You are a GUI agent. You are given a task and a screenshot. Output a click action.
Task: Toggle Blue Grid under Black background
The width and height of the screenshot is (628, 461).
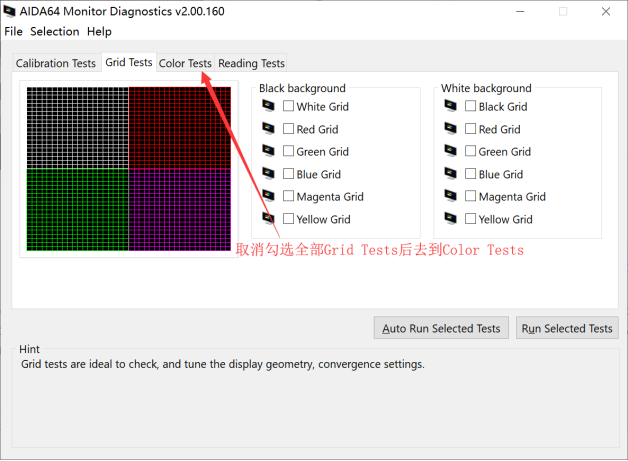coord(288,174)
